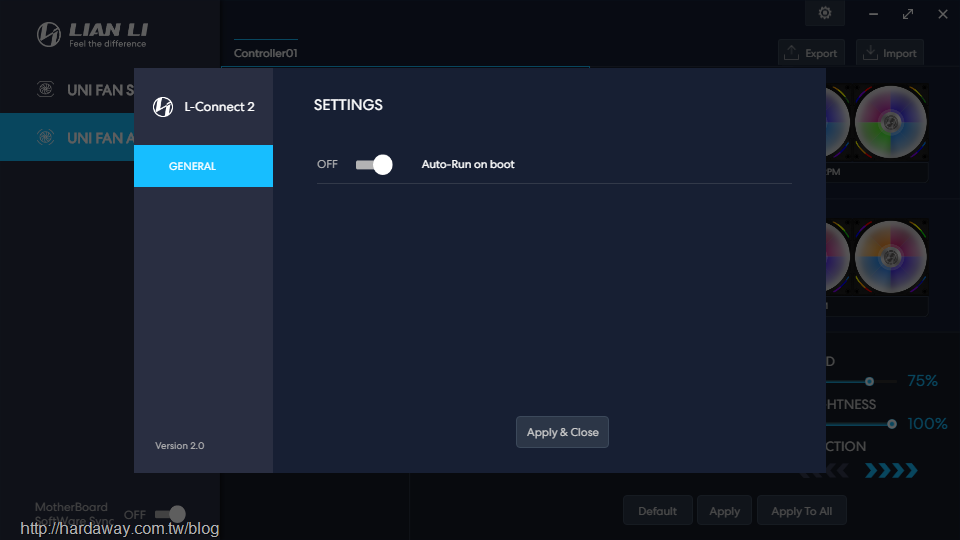Image resolution: width=960 pixels, height=540 pixels.
Task: Click the L-Connect 2 logo icon
Action: [x=163, y=107]
